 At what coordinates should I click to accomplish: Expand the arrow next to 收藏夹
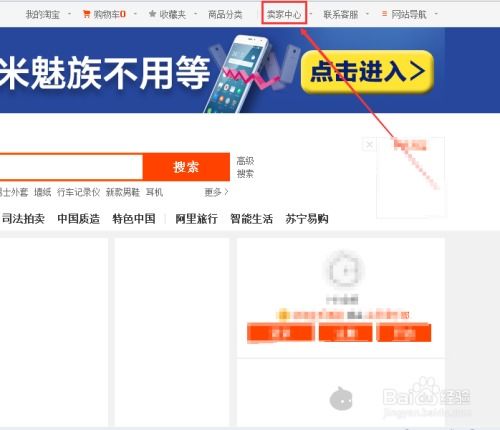click(195, 14)
